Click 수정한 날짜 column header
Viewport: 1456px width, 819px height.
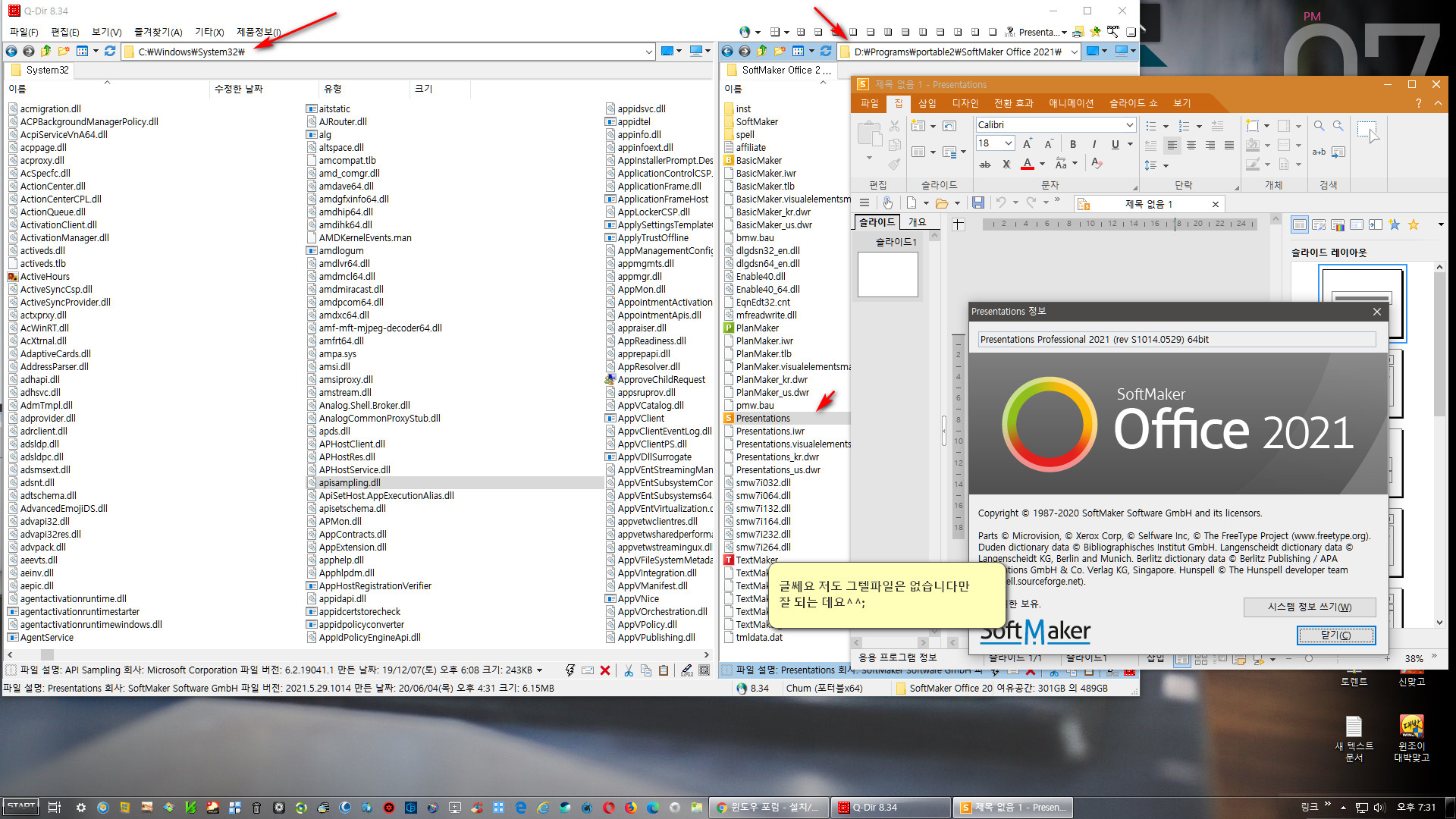tap(264, 89)
